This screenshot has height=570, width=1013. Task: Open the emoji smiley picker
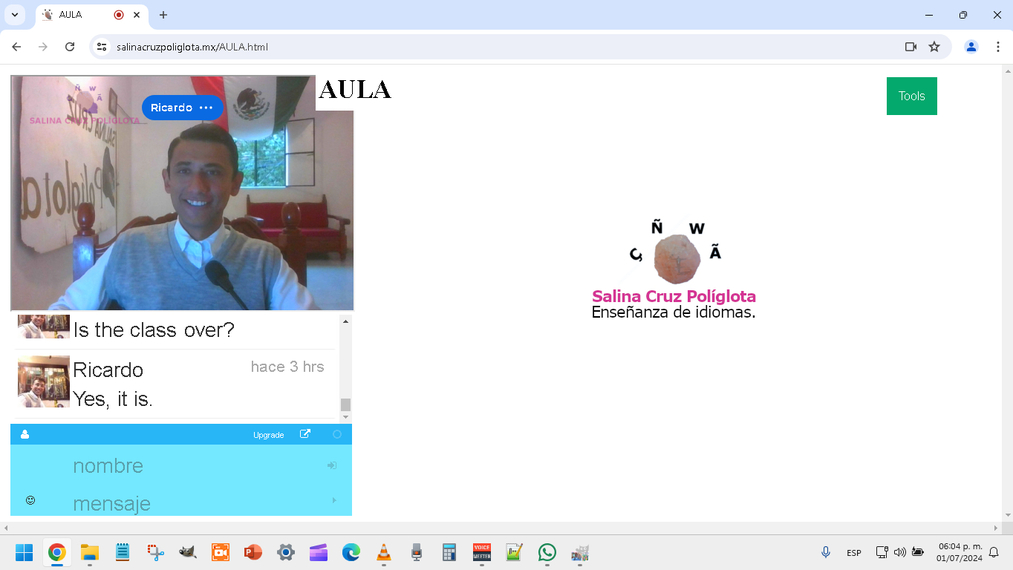(30, 500)
